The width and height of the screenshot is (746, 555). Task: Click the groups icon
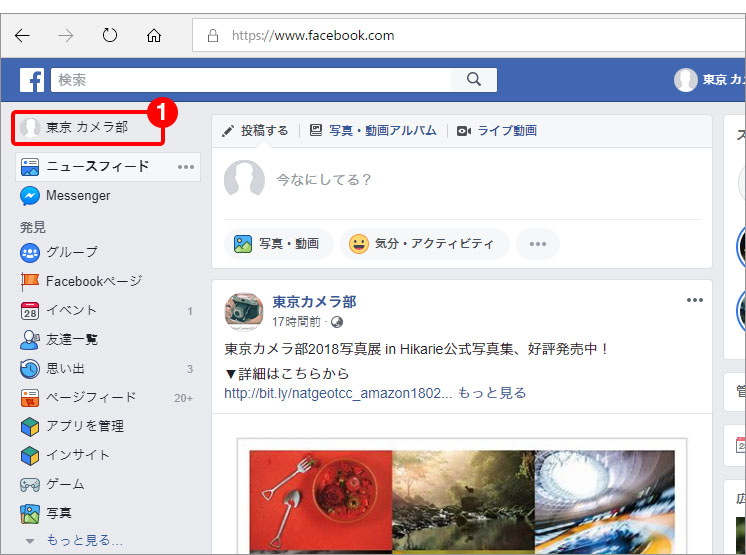[29, 252]
